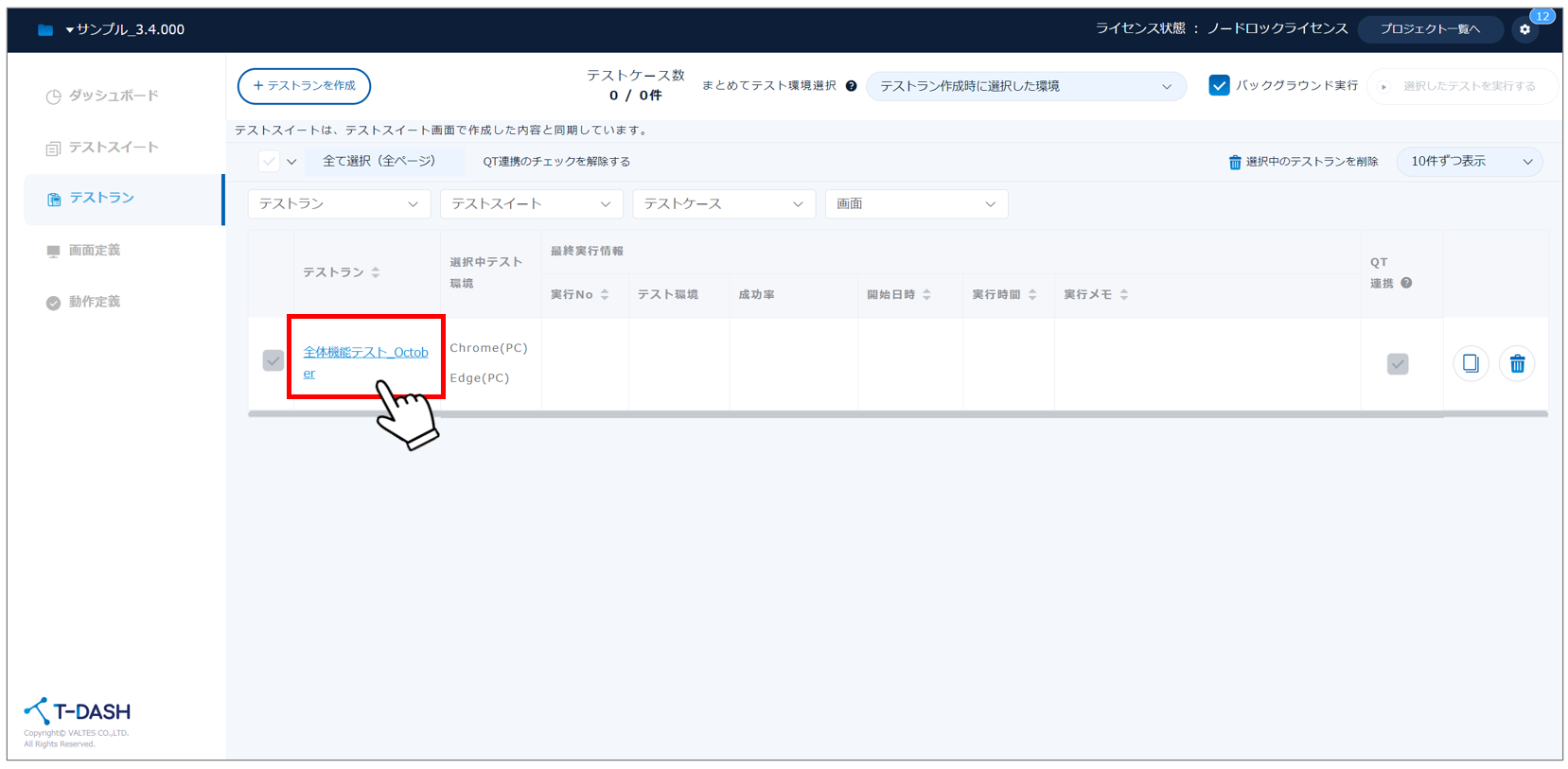1568x769 pixels.
Task: Open the 10件ずつ表示 page size dropdown
Action: point(1470,162)
